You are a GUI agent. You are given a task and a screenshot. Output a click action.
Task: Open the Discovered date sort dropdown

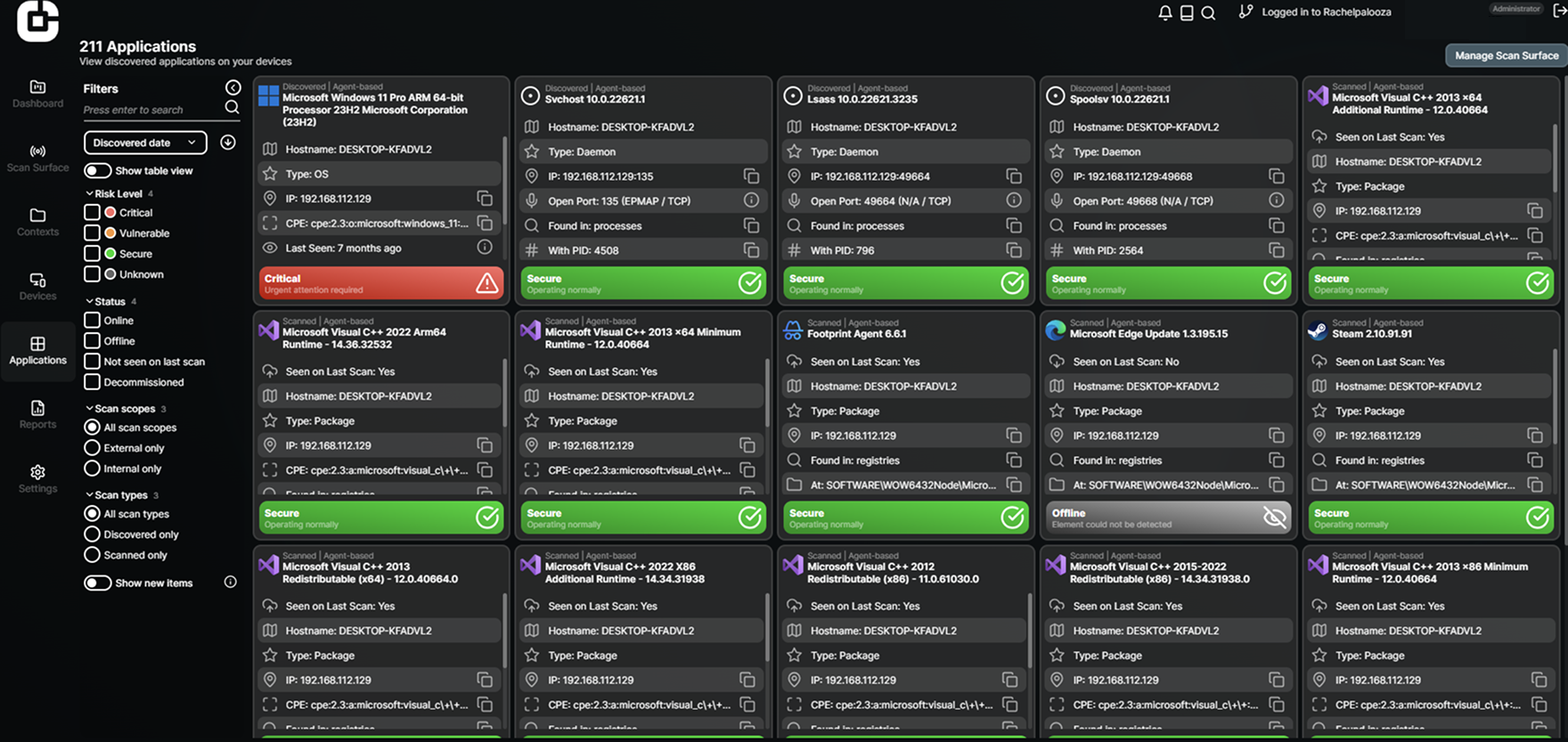[144, 143]
